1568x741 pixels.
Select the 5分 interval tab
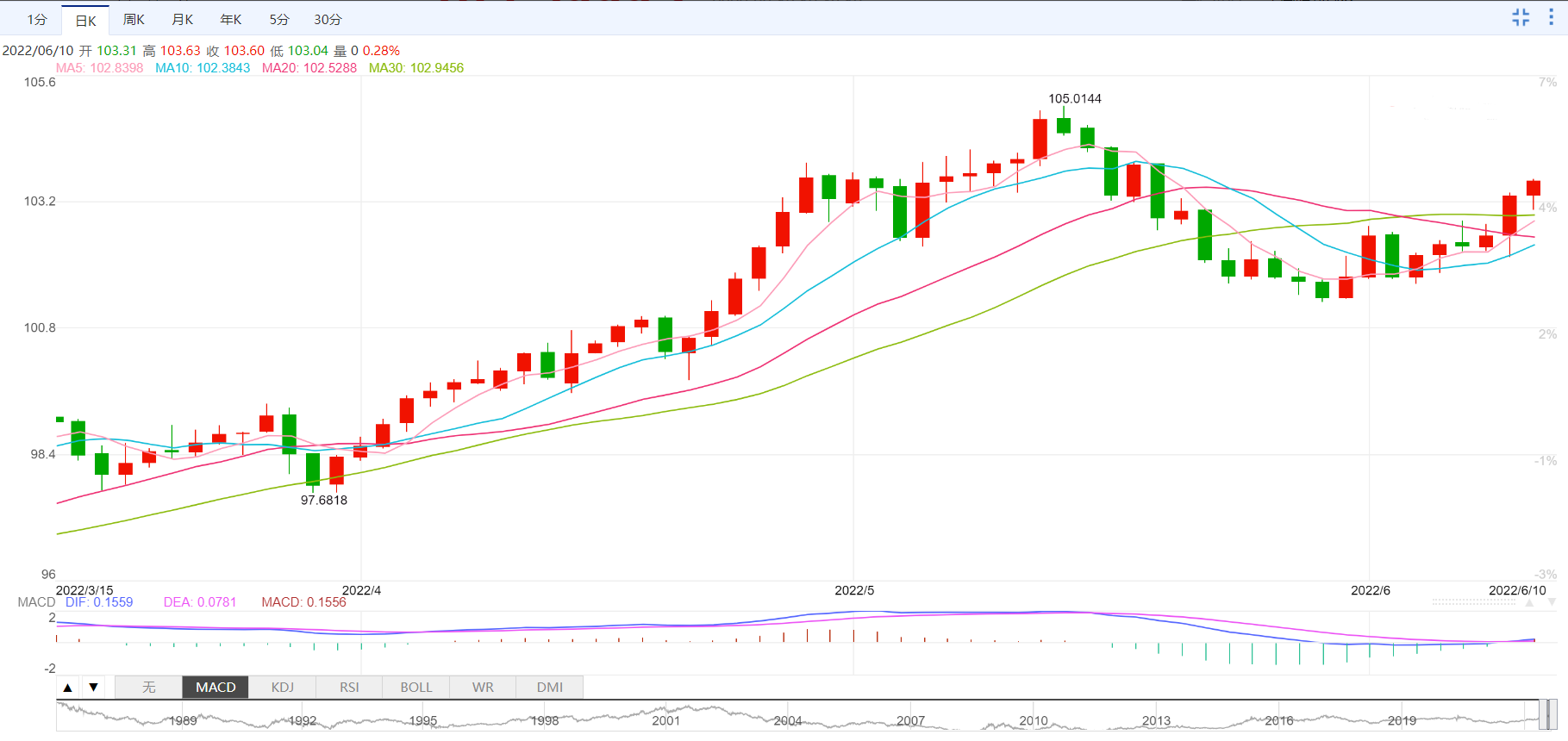[x=279, y=20]
